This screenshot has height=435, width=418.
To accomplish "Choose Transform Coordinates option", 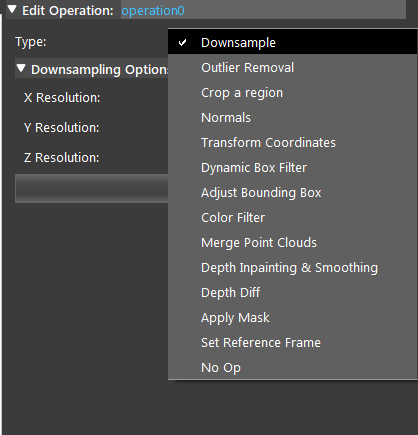I will (x=292, y=143).
